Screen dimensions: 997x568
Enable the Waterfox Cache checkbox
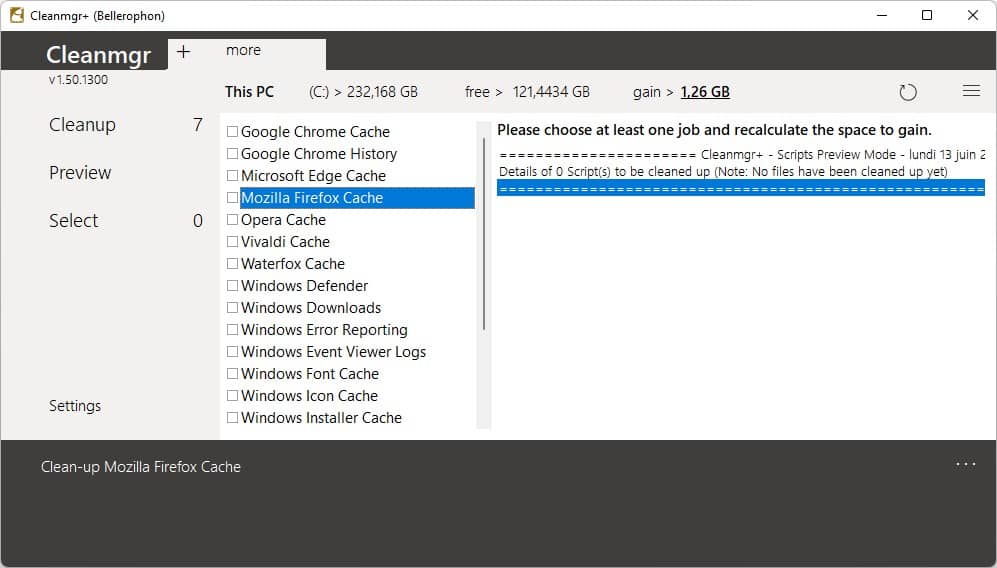[232, 263]
